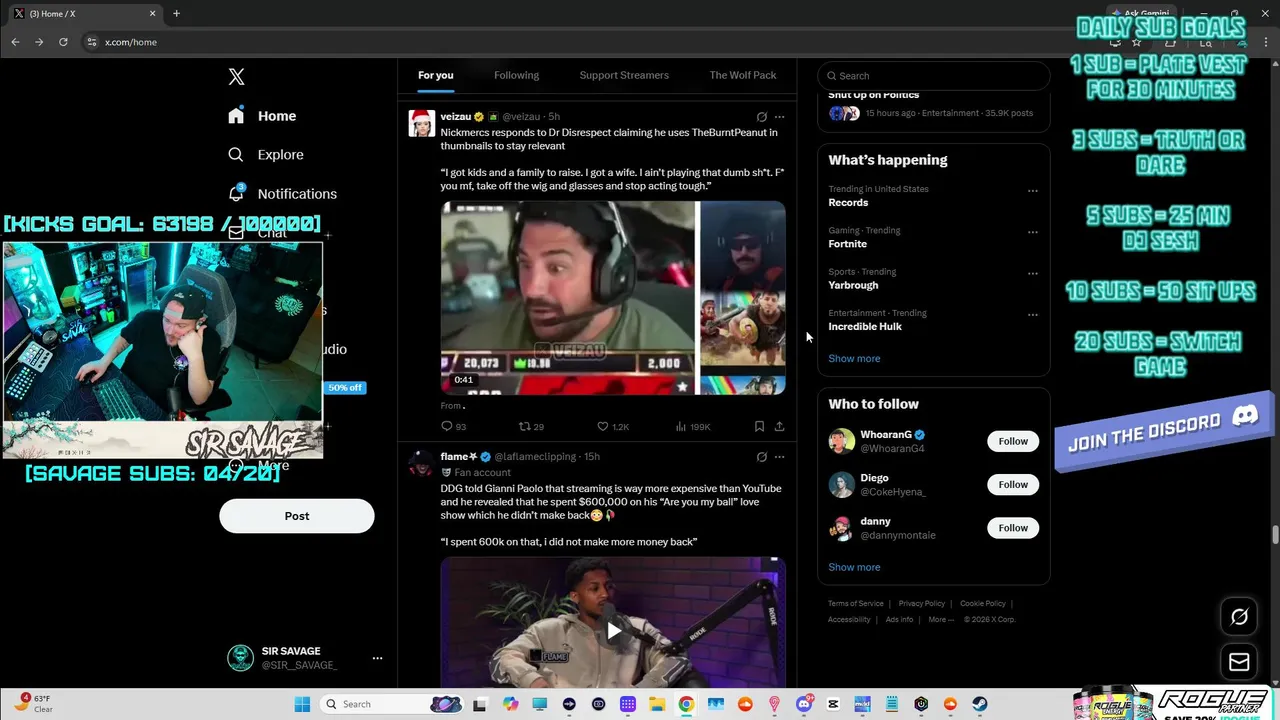Open Explore in the X sidebar

point(265,155)
